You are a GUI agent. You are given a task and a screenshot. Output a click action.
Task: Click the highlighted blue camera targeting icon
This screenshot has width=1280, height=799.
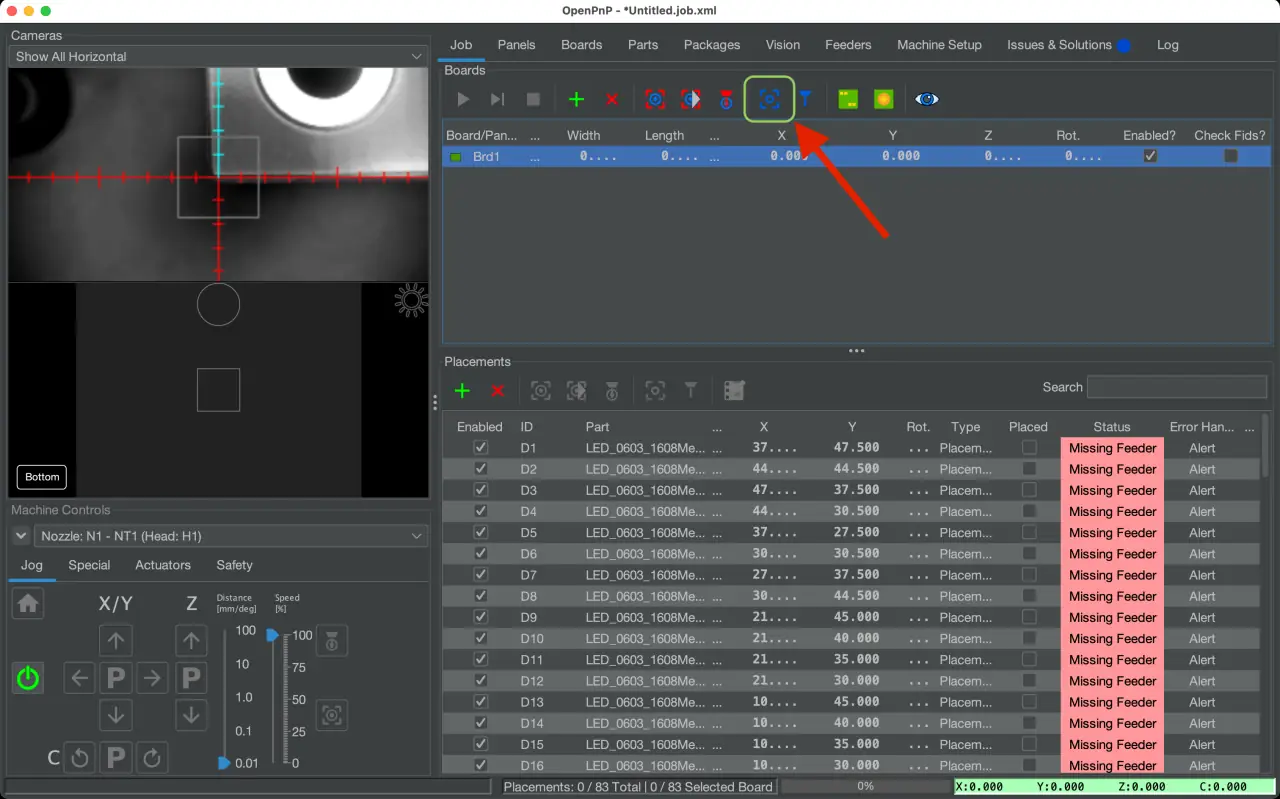pyautogui.click(x=769, y=99)
